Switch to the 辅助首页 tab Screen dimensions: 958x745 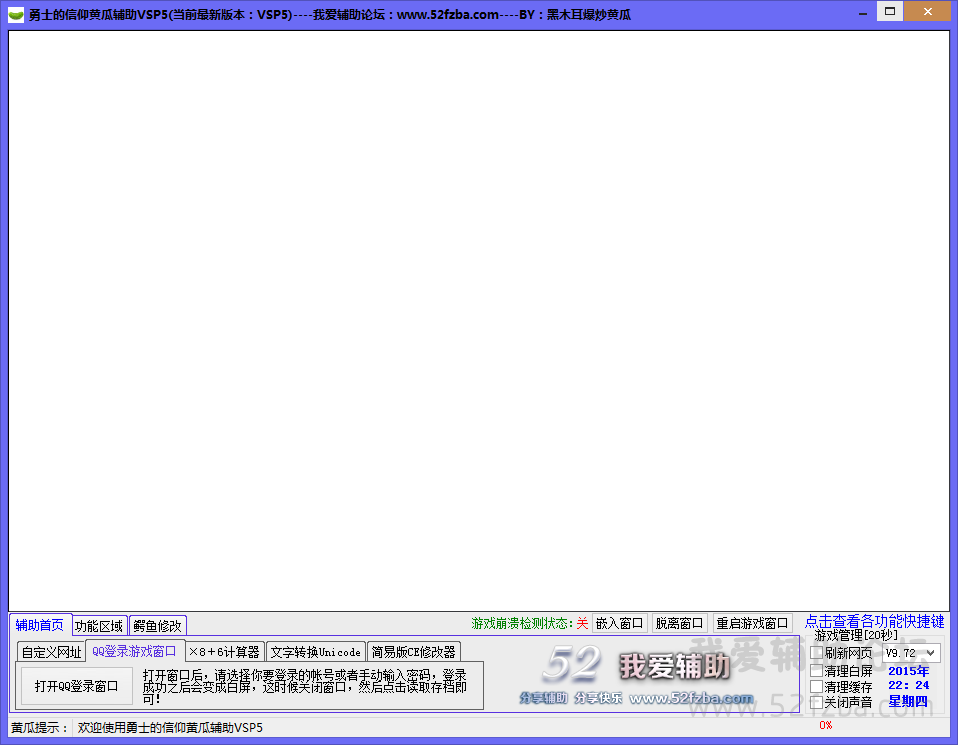pyautogui.click(x=40, y=625)
